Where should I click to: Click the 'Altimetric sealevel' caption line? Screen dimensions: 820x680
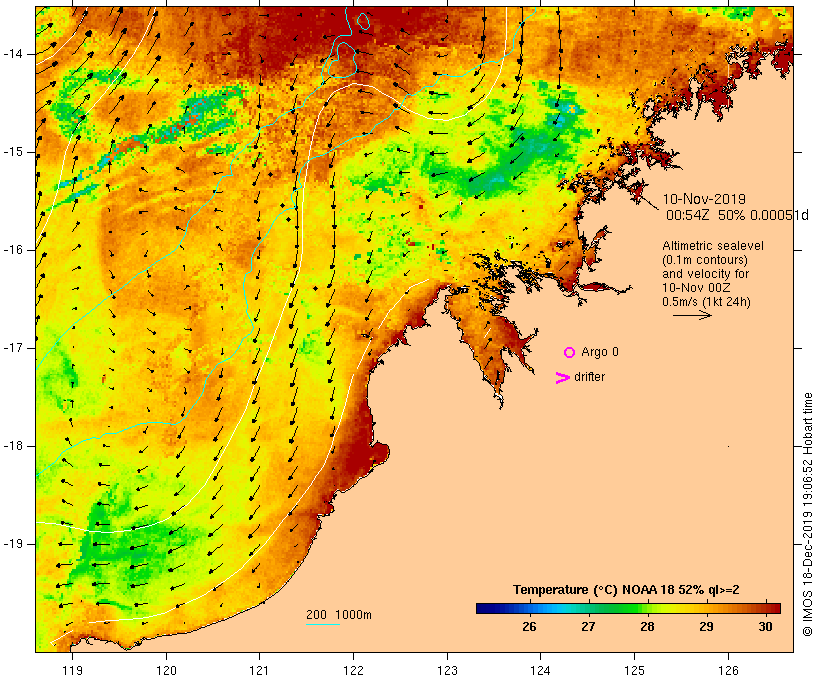tap(713, 246)
